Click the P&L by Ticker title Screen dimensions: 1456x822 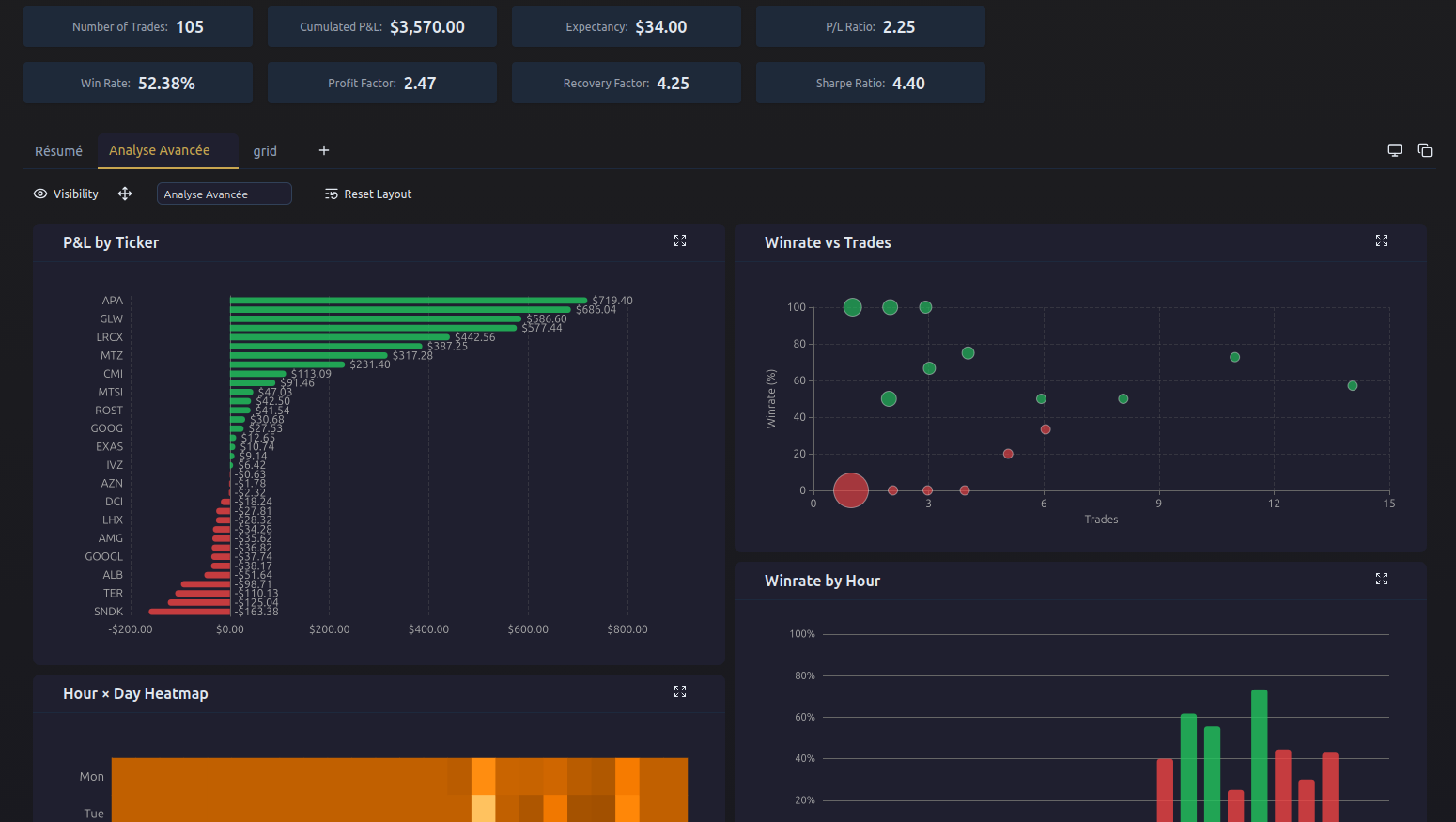point(111,242)
